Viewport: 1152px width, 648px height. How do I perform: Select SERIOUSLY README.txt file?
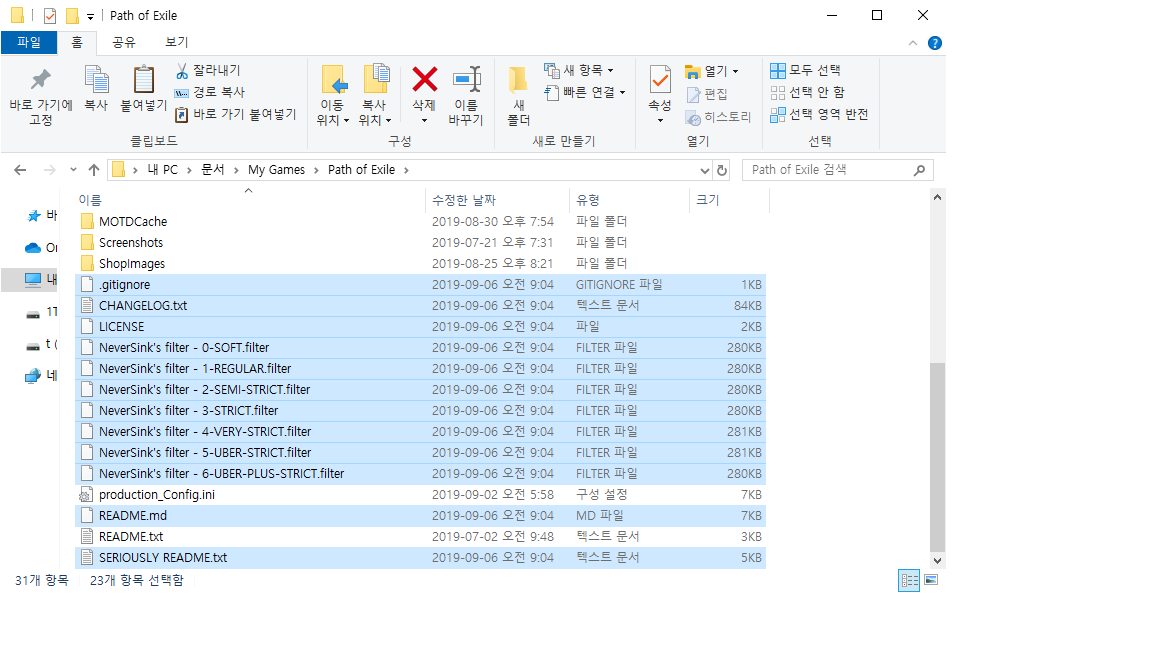point(420,558)
